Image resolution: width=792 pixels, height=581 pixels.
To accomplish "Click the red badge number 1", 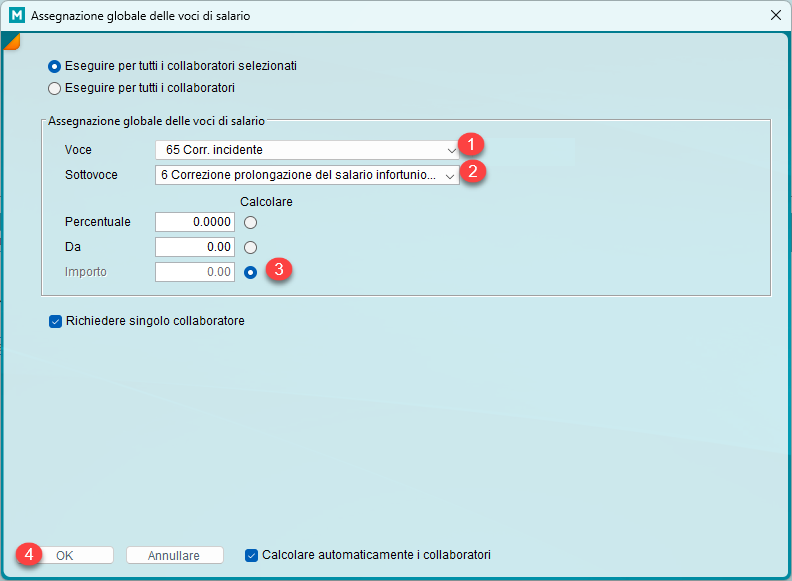I will tap(471, 145).
